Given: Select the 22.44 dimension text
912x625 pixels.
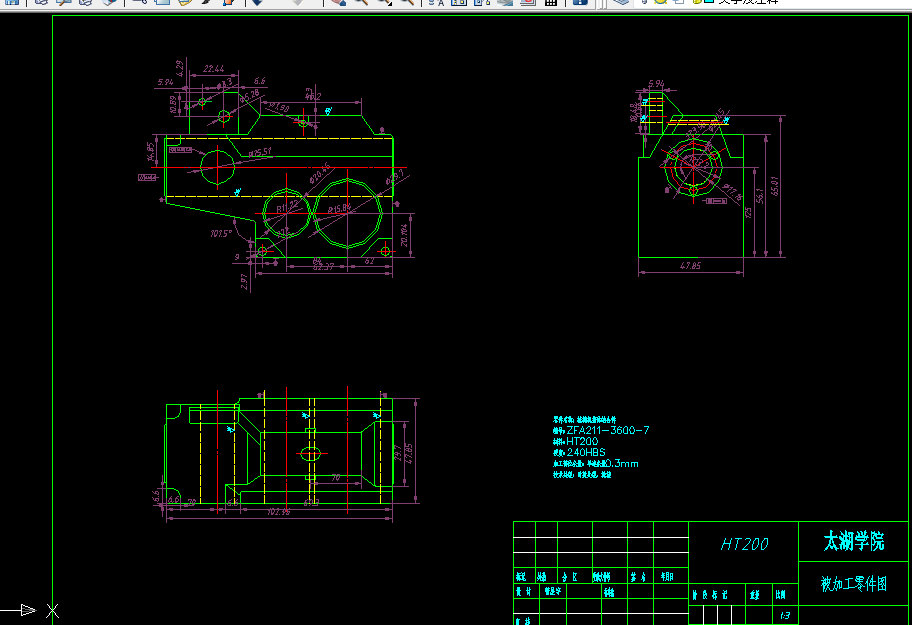Looking at the screenshot, I should pos(213,69).
